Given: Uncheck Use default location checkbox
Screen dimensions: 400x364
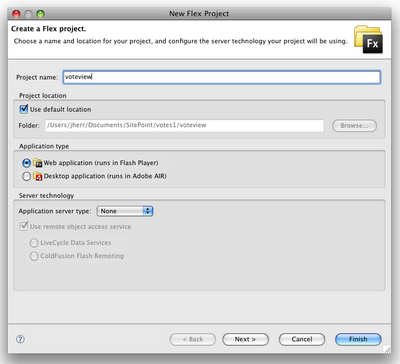Looking at the screenshot, I should 24,109.
